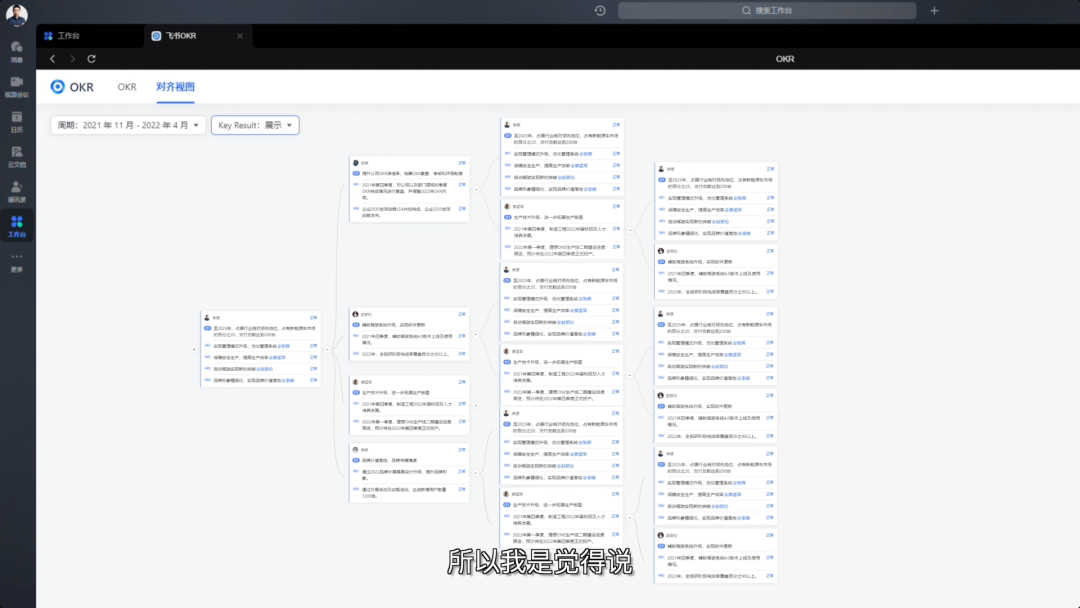
Task: Select the Workplace icon in the sidebar
Action: click(x=17, y=226)
